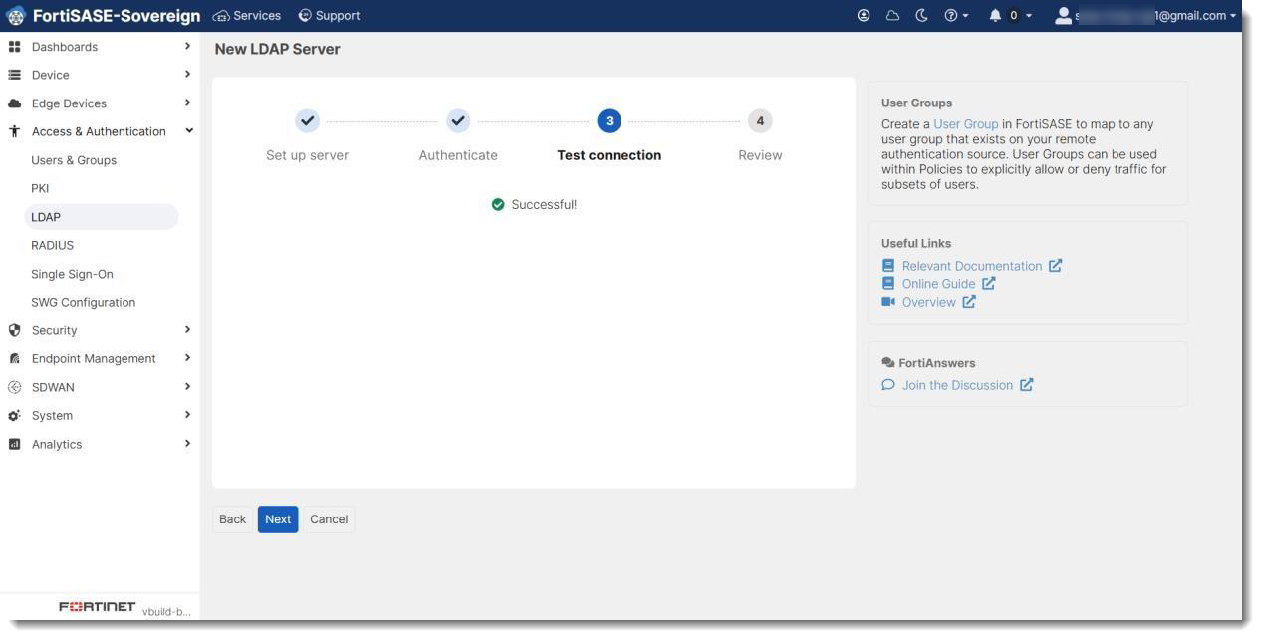Open the notifications bell dropdown
Image resolution: width=1261 pixels, height=639 pixels.
tap(1010, 16)
